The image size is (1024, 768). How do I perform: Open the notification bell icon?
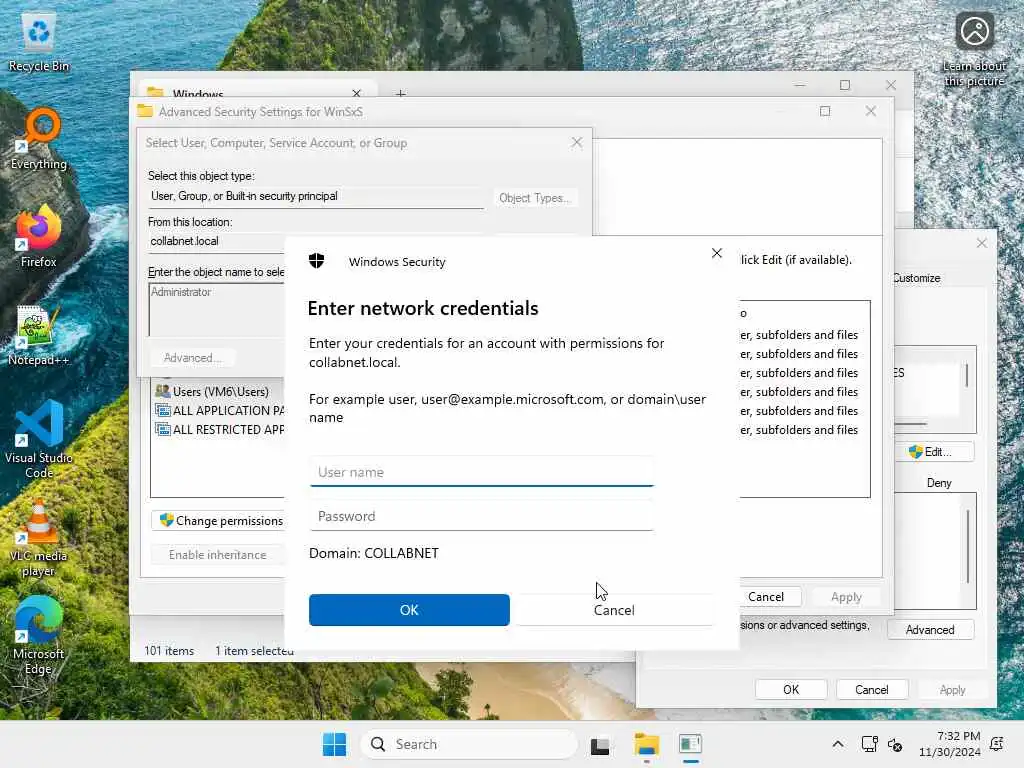997,744
